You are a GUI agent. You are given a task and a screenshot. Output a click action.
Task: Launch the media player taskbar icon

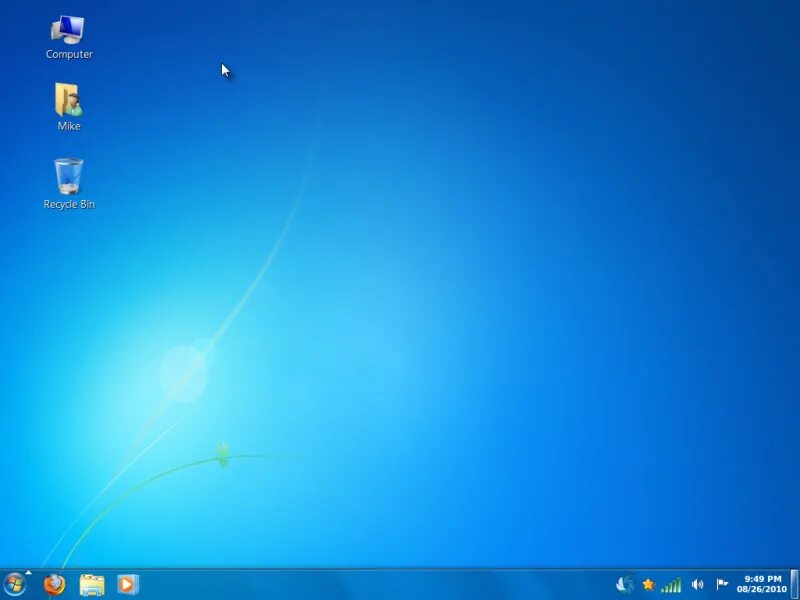point(128,585)
